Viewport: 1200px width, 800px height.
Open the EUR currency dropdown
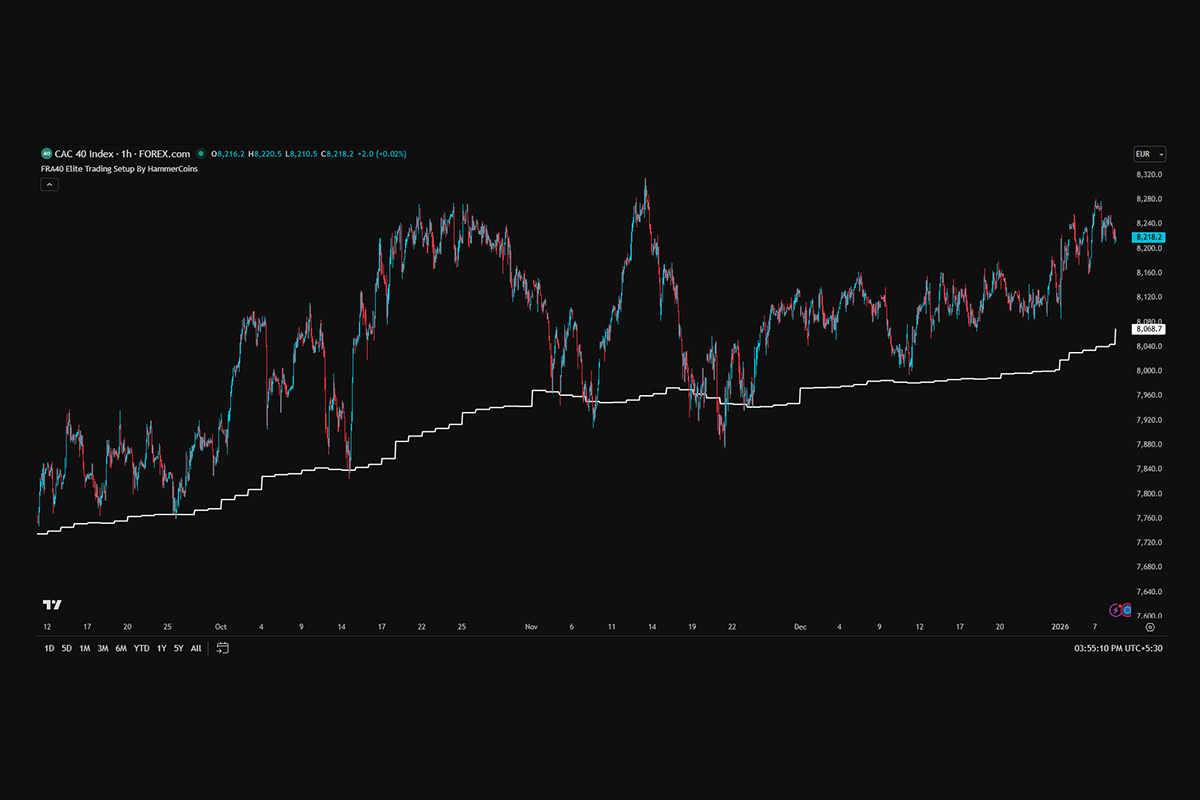(1148, 154)
